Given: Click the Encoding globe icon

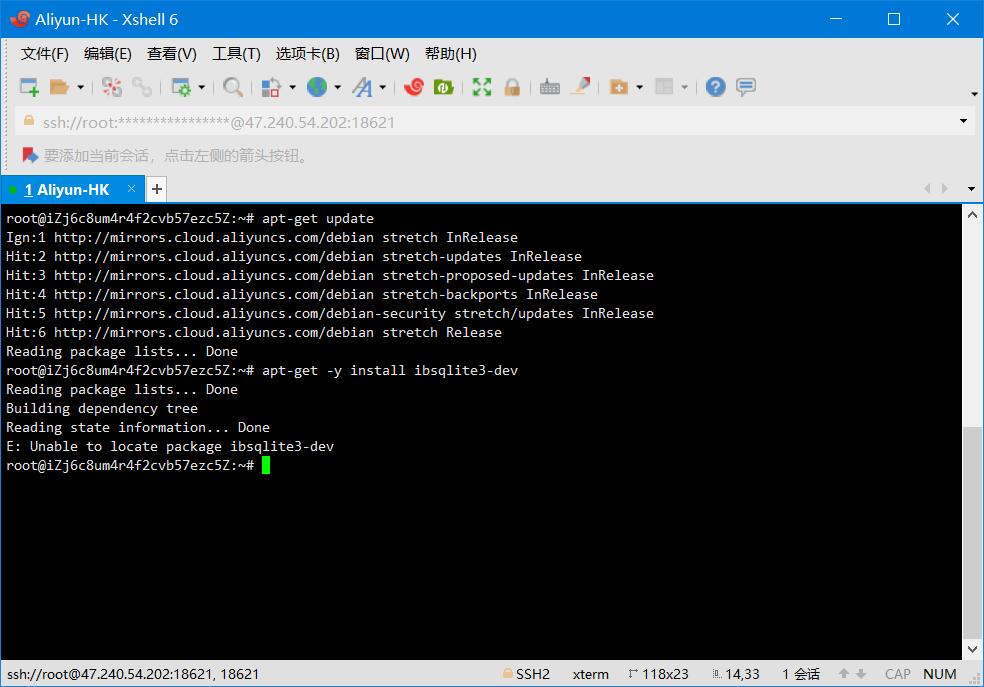Looking at the screenshot, I should 317,87.
